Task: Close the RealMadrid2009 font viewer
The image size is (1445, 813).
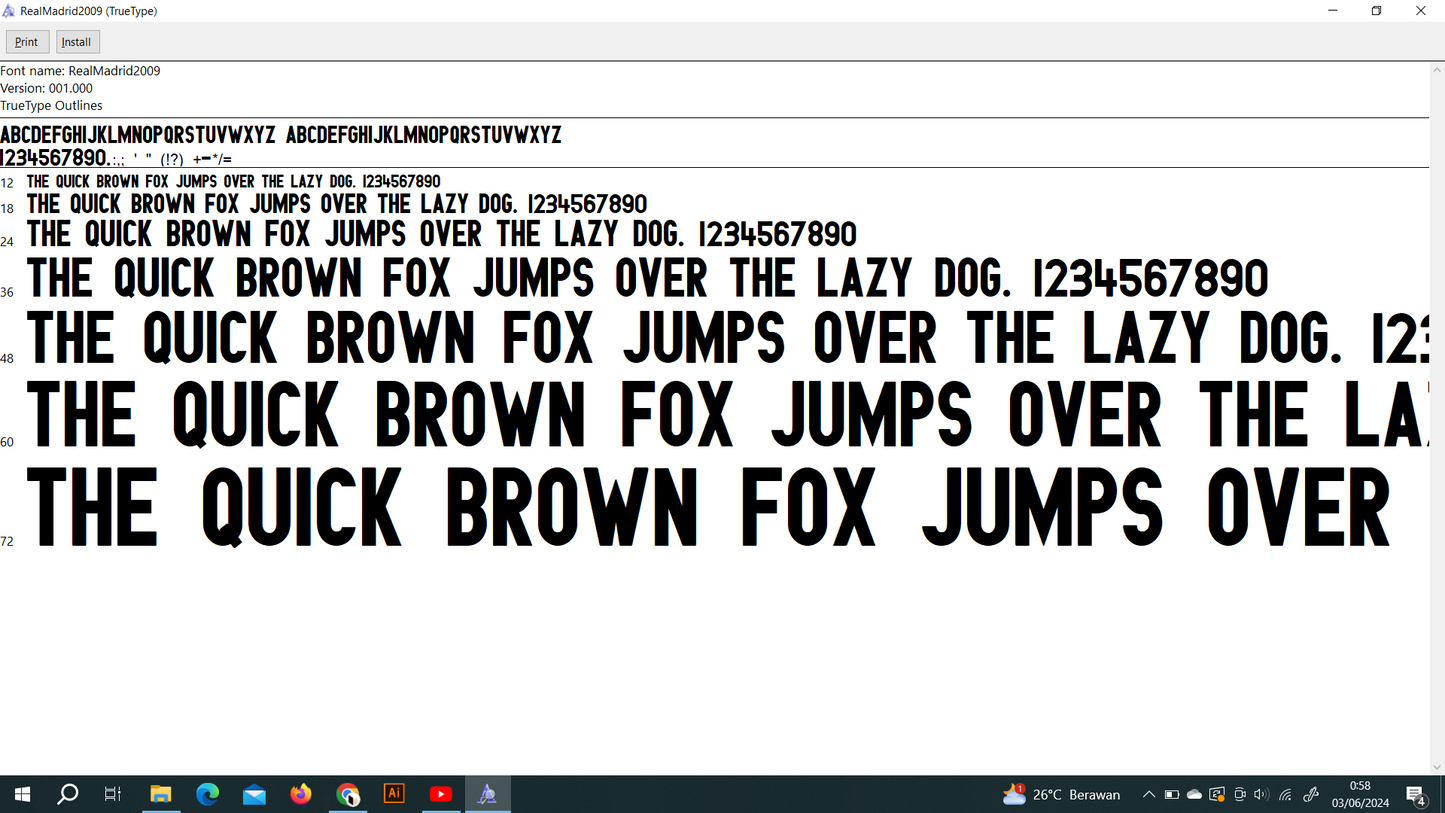Action: tap(1421, 11)
